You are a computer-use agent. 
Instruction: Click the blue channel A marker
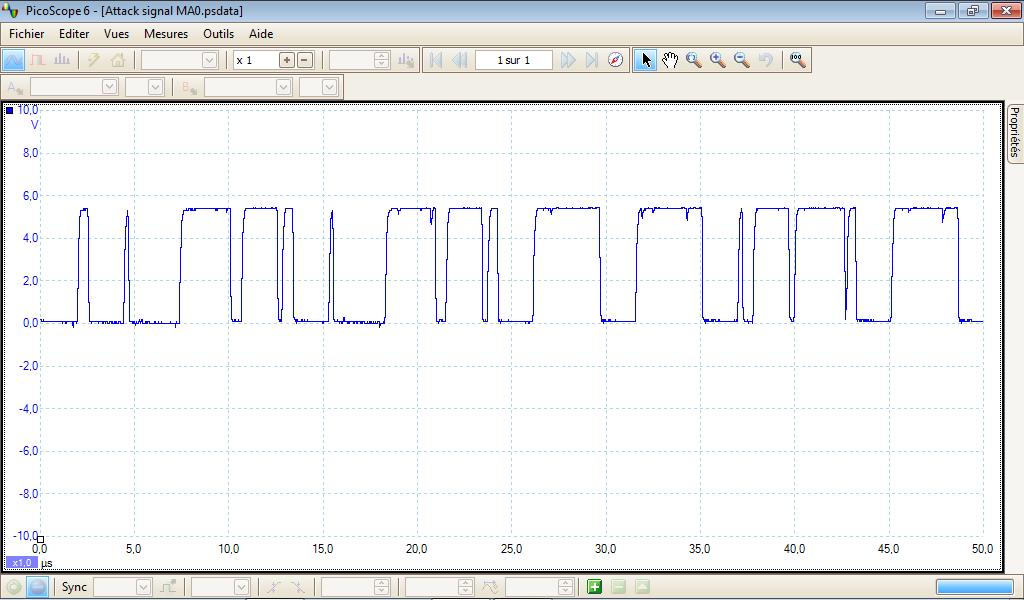[10, 110]
